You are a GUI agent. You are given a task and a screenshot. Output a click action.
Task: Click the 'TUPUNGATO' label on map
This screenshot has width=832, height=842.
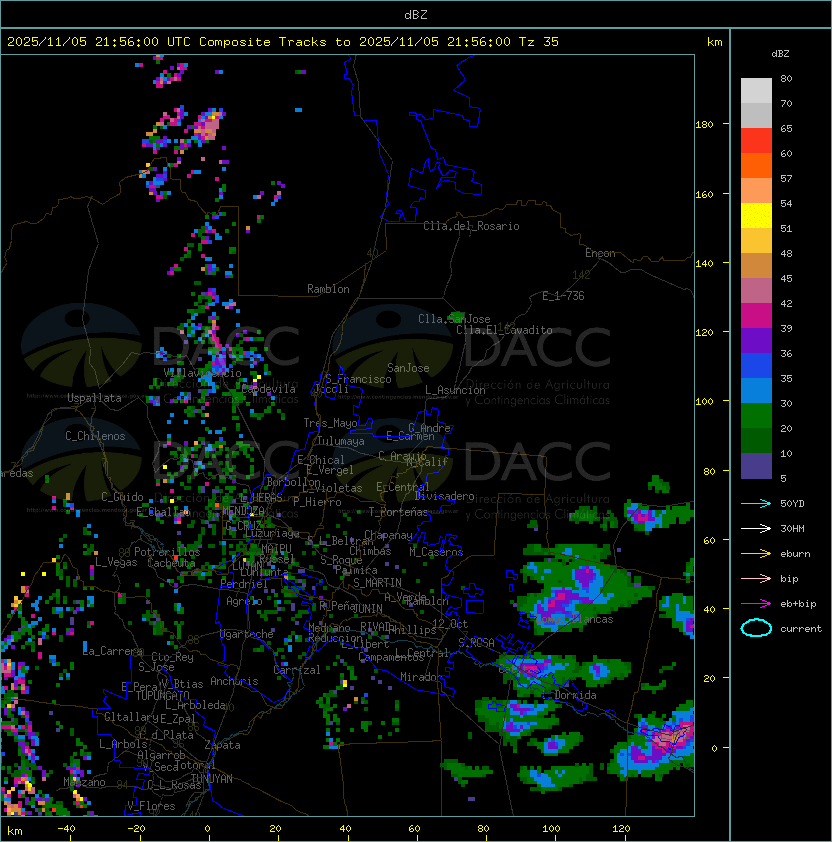click(x=162, y=695)
